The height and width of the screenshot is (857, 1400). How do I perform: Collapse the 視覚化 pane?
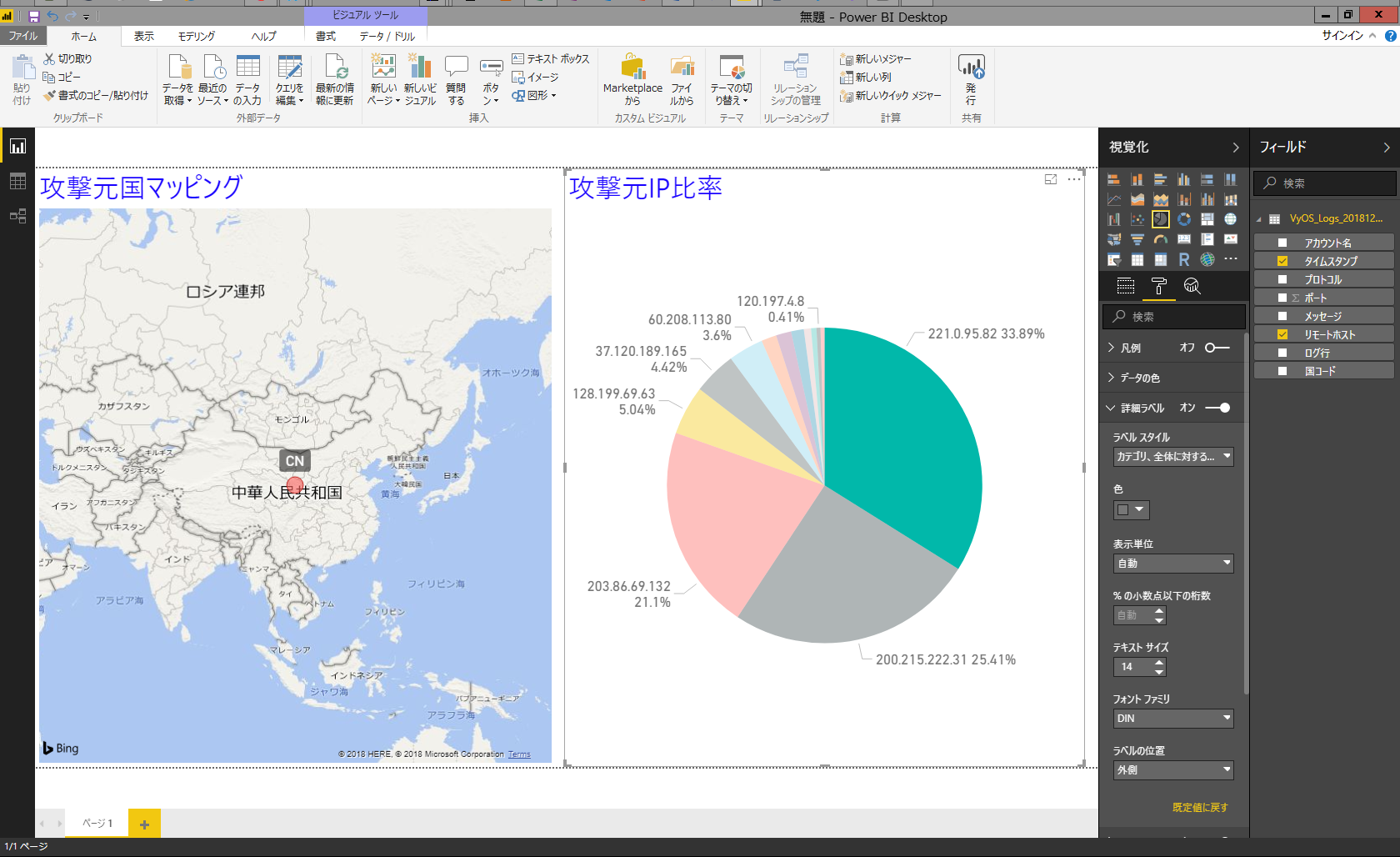(1236, 148)
